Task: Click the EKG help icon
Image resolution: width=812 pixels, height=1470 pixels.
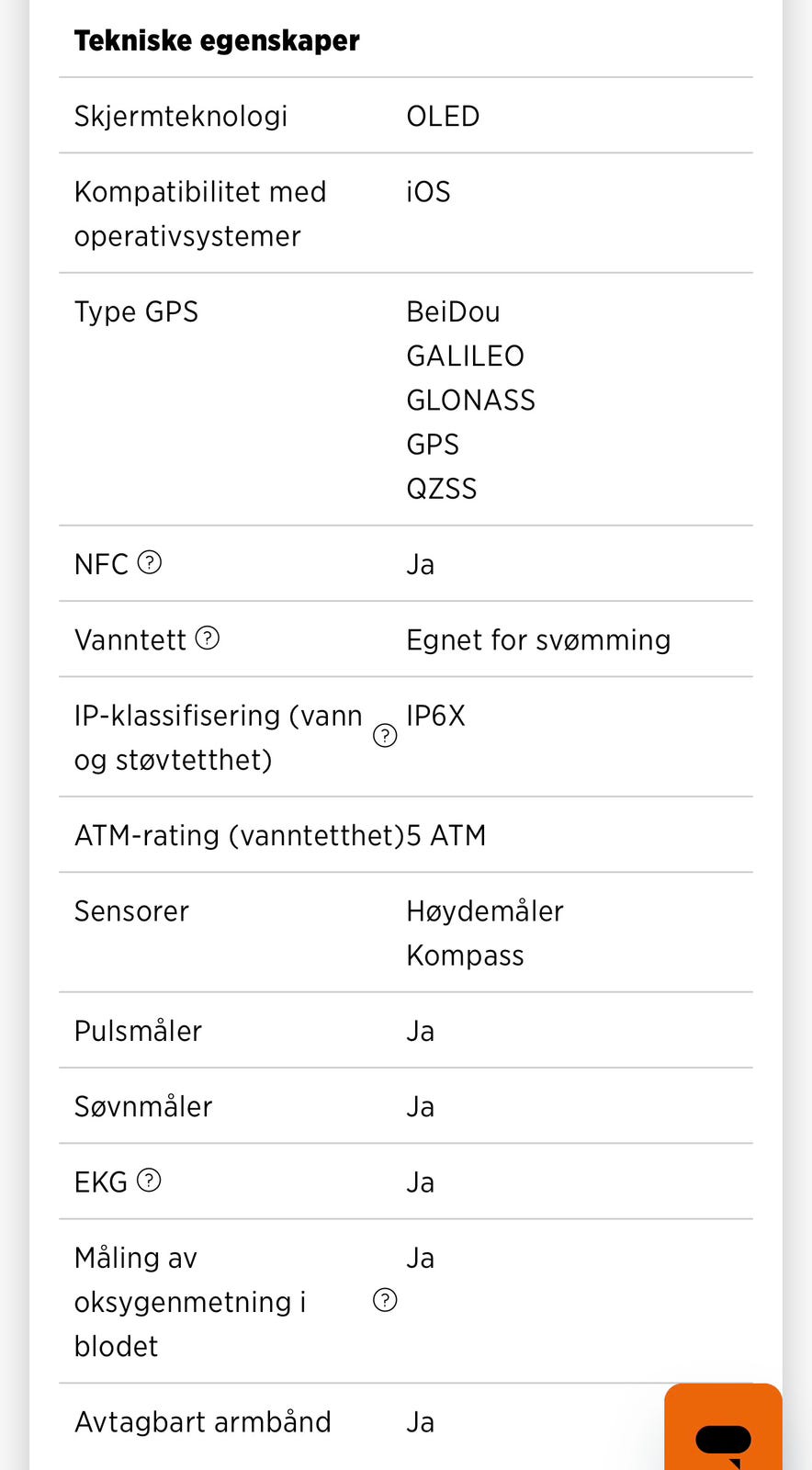Action: (x=149, y=1180)
